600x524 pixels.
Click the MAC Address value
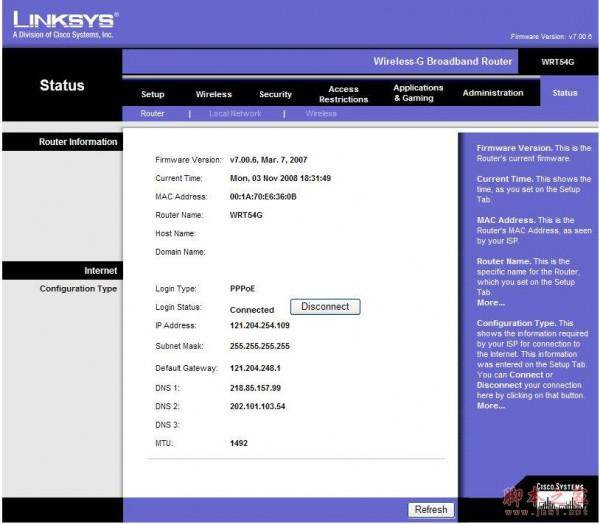pos(263,197)
